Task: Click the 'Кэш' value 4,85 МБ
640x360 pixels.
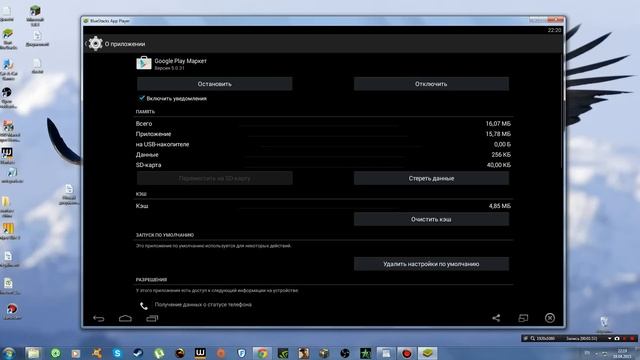Action: 500,206
